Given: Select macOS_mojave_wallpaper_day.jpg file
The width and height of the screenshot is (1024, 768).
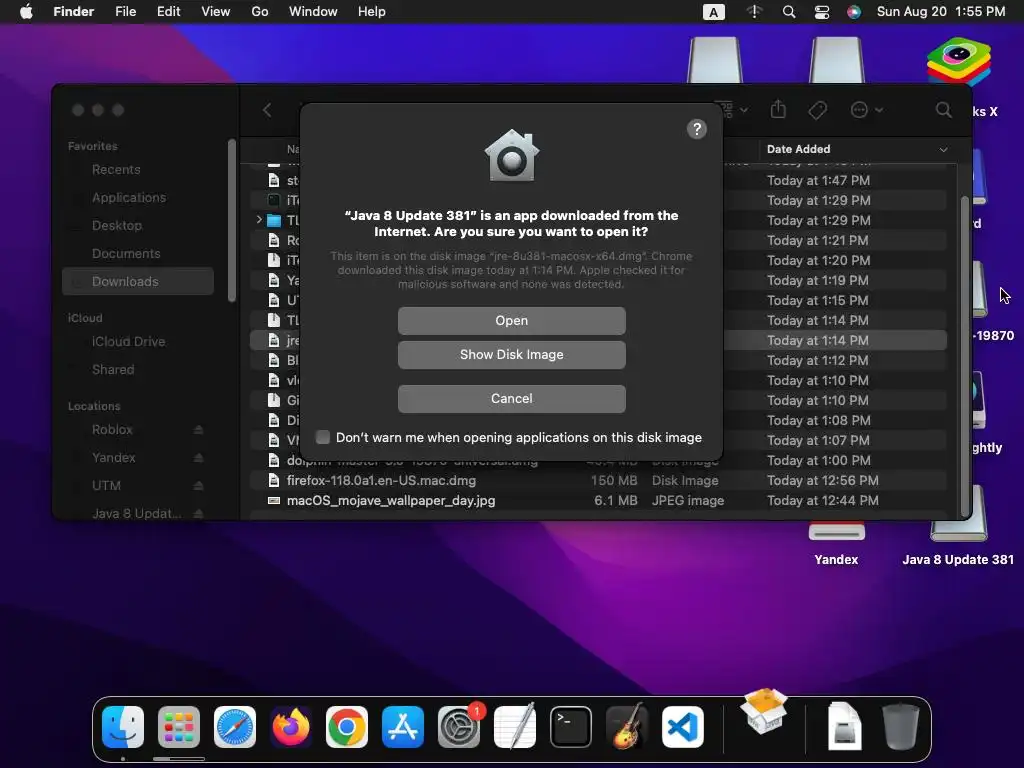Looking at the screenshot, I should point(391,501).
